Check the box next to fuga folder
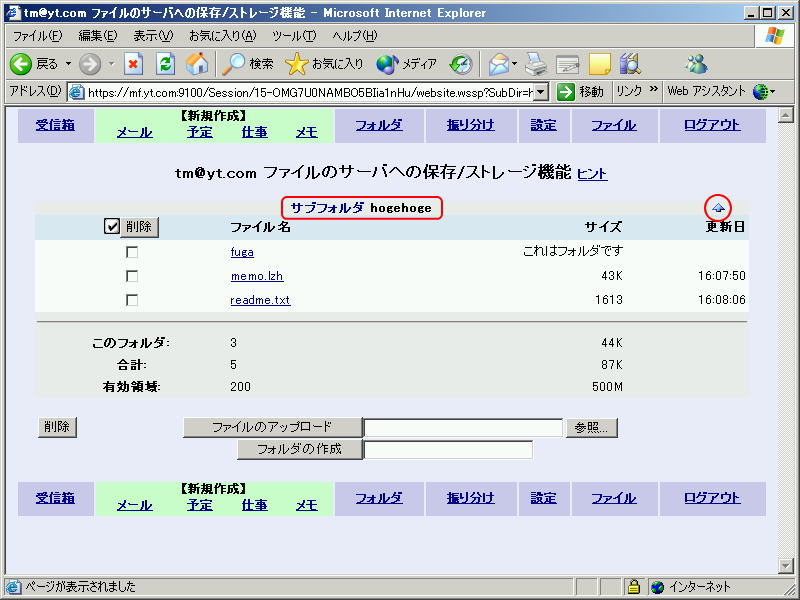Viewport: 800px width, 600px height. [x=132, y=252]
